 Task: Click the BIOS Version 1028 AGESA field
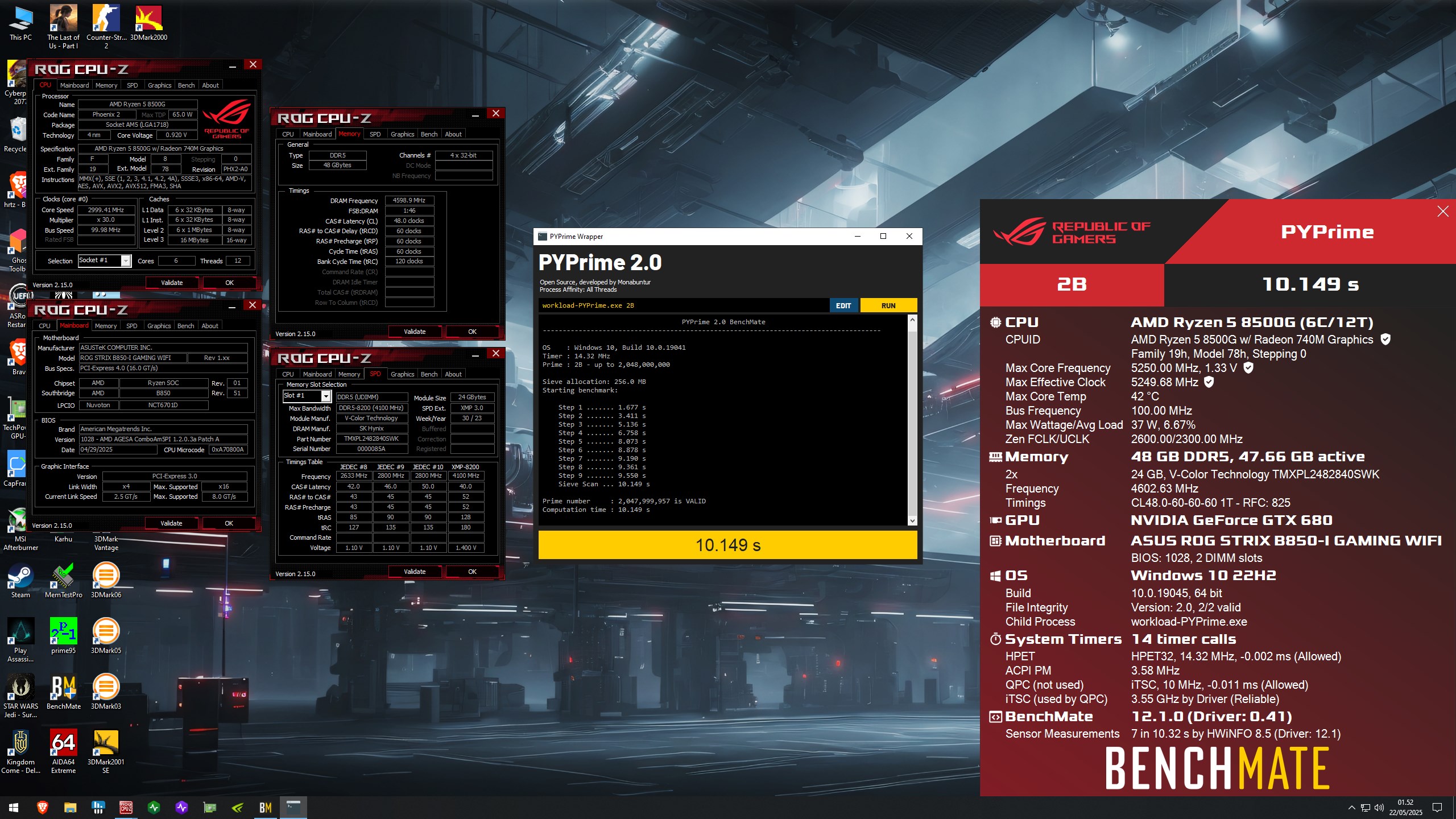[163, 439]
